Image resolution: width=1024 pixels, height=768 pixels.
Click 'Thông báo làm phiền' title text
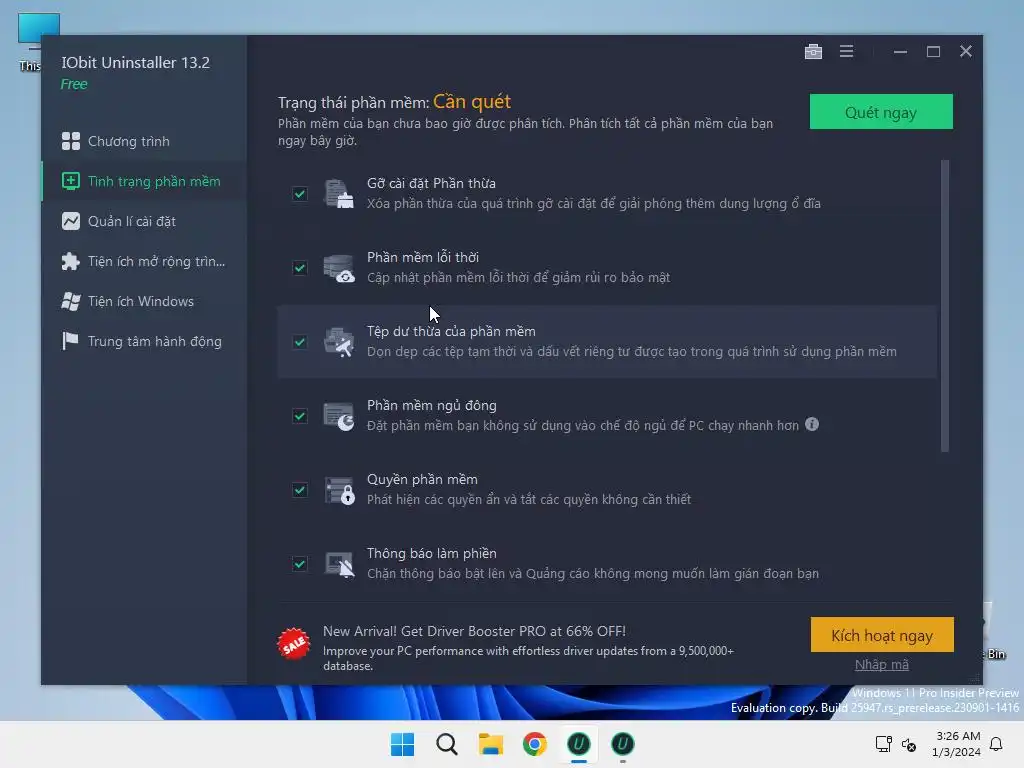[432, 553]
